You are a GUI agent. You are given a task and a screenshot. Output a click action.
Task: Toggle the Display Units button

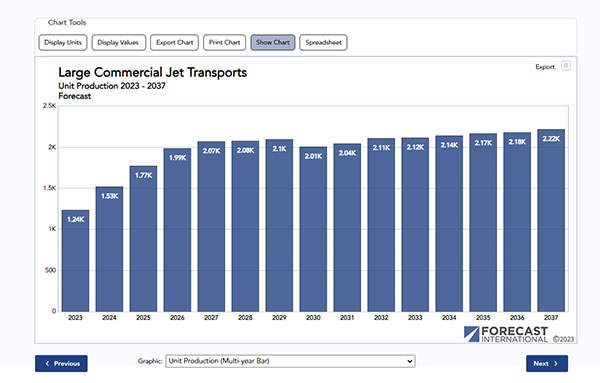tap(63, 42)
